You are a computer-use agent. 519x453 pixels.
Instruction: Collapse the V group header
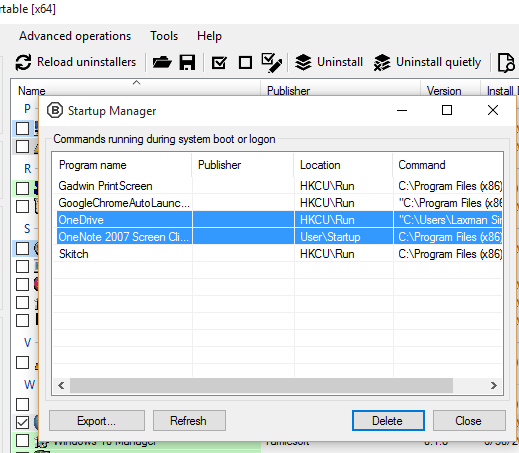click(28, 343)
